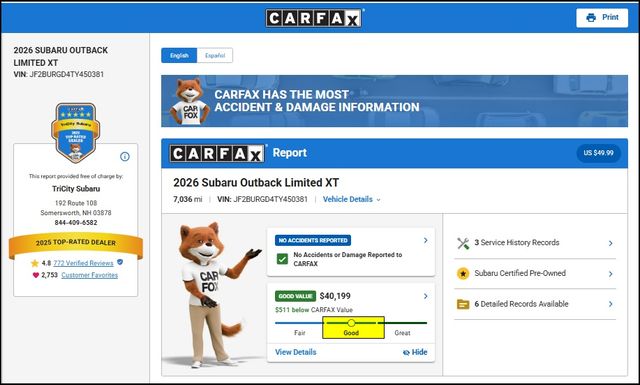640x385 pixels.
Task: Click the US $49.99 price pill
Action: coord(598,153)
